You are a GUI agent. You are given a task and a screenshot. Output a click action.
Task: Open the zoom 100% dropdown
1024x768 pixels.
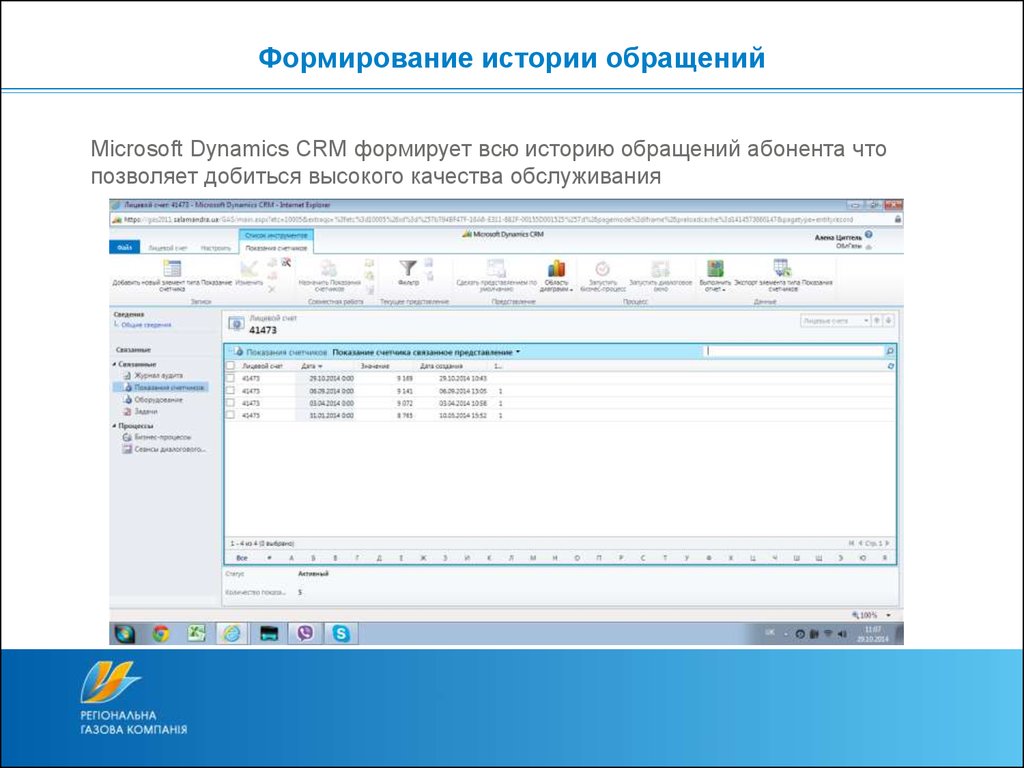[x=888, y=615]
